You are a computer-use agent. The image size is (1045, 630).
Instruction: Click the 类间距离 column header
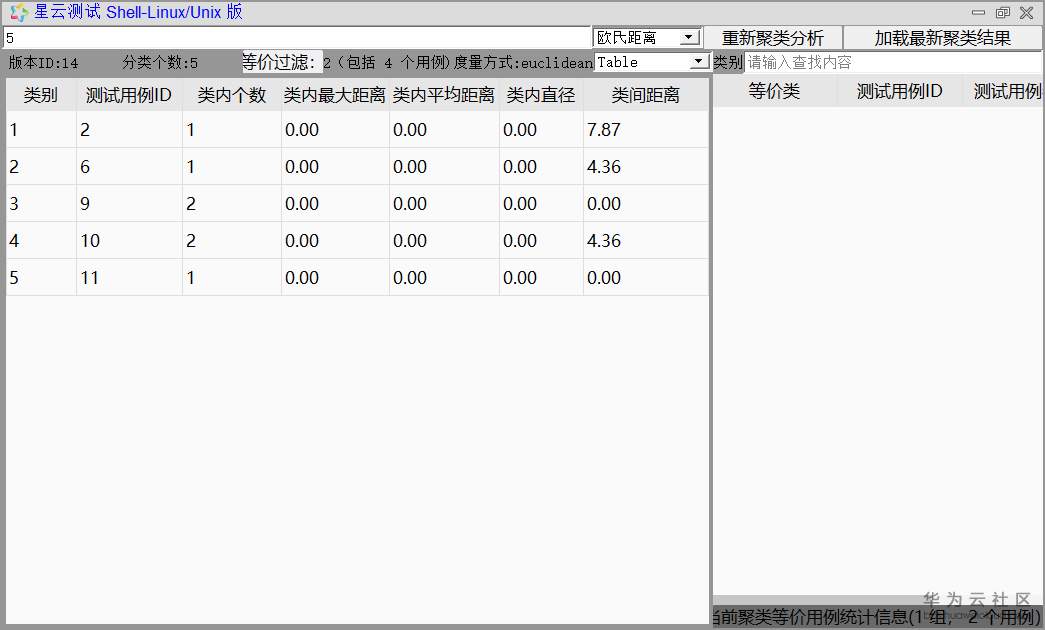[645, 95]
